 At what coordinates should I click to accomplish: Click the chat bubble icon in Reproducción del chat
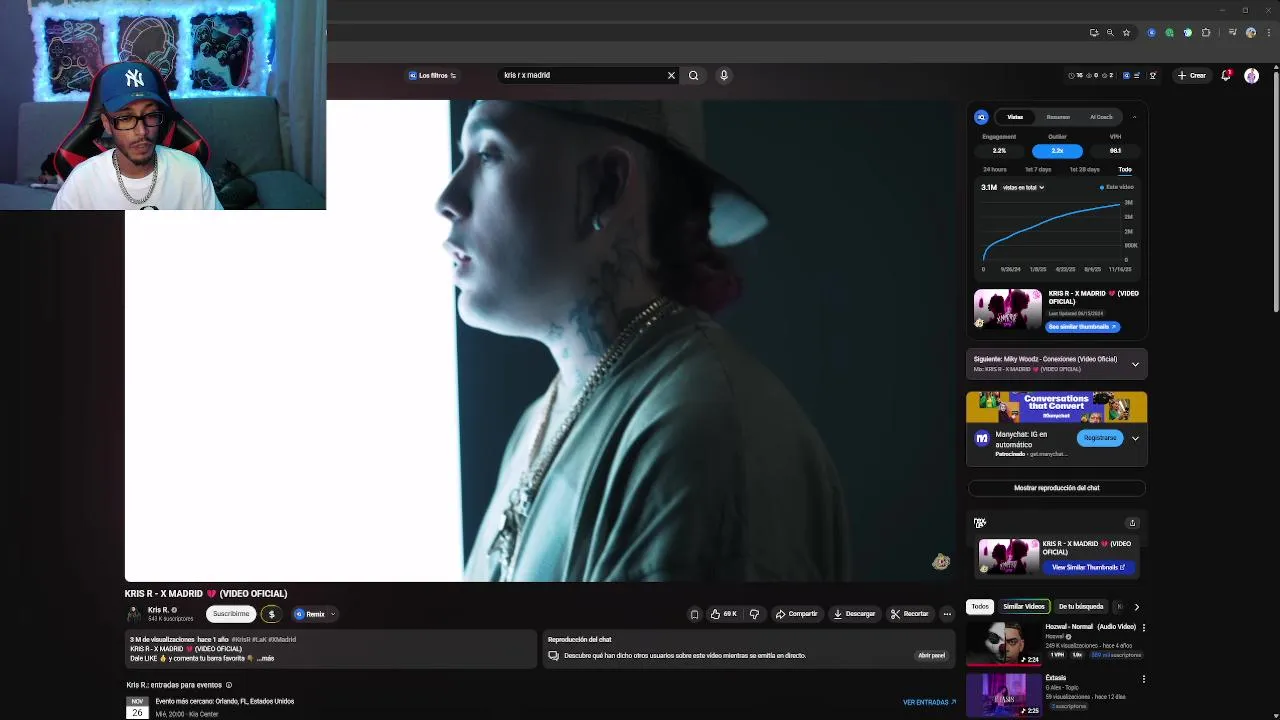tap(553, 656)
